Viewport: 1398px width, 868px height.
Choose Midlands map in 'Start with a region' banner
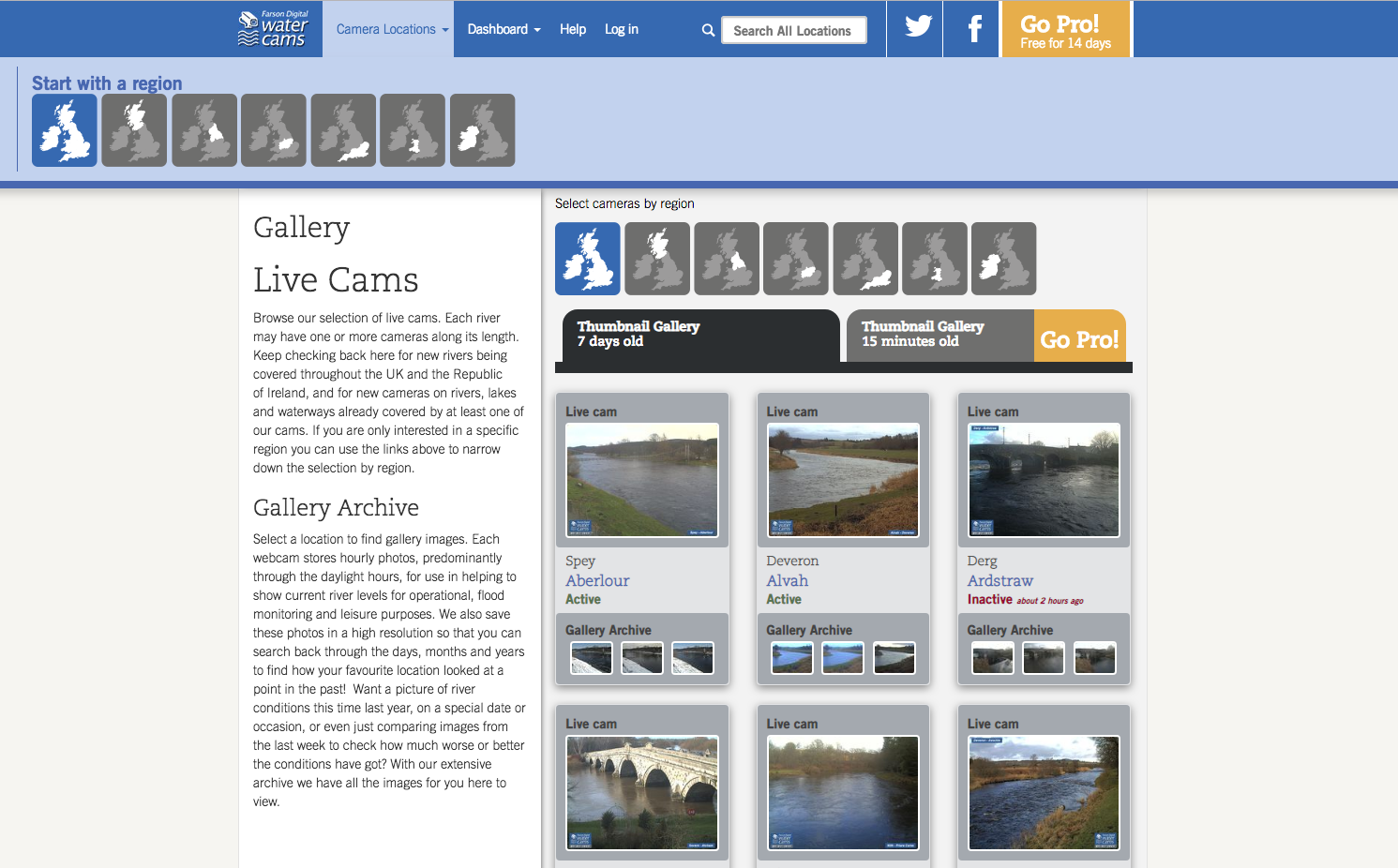[x=274, y=130]
